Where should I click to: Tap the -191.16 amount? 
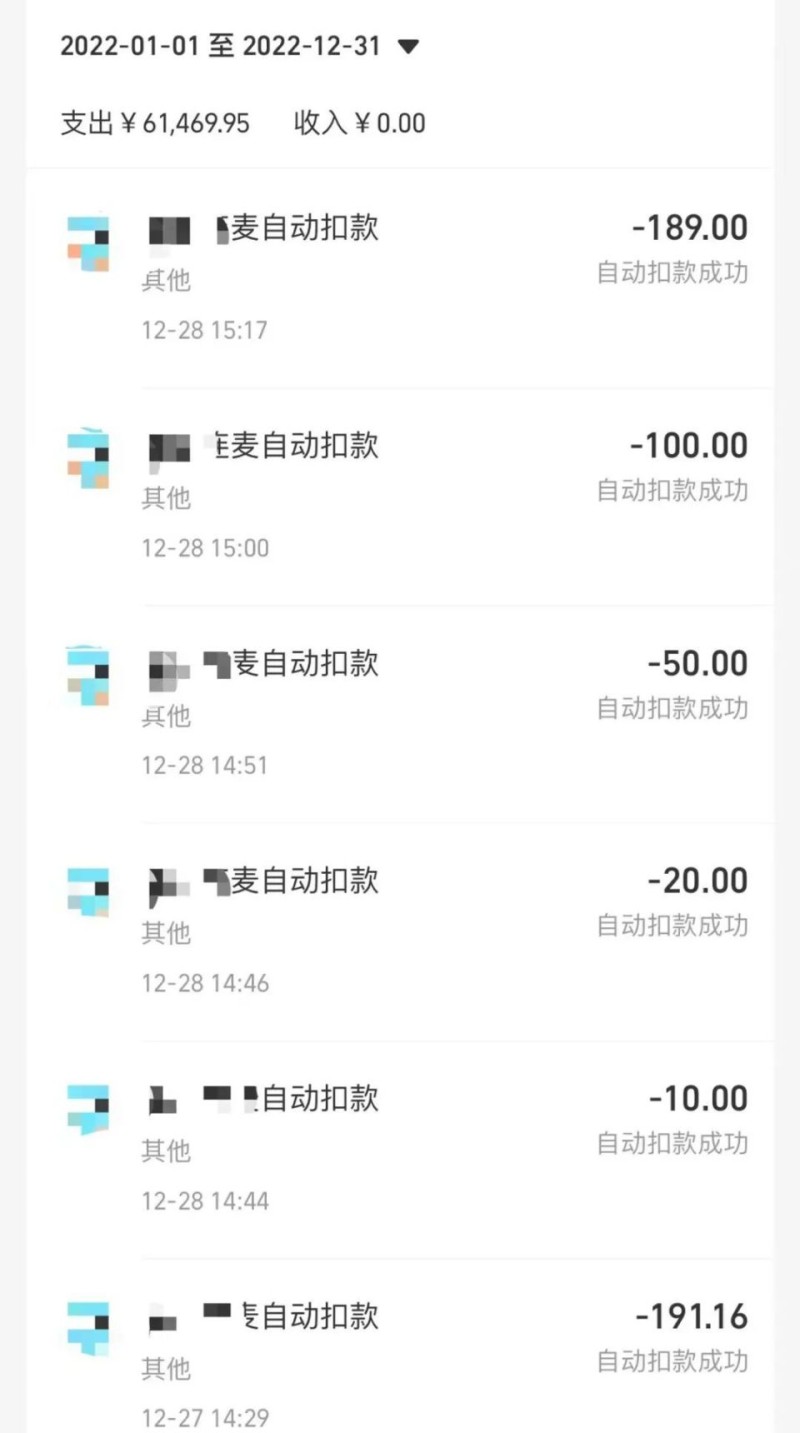point(692,1316)
